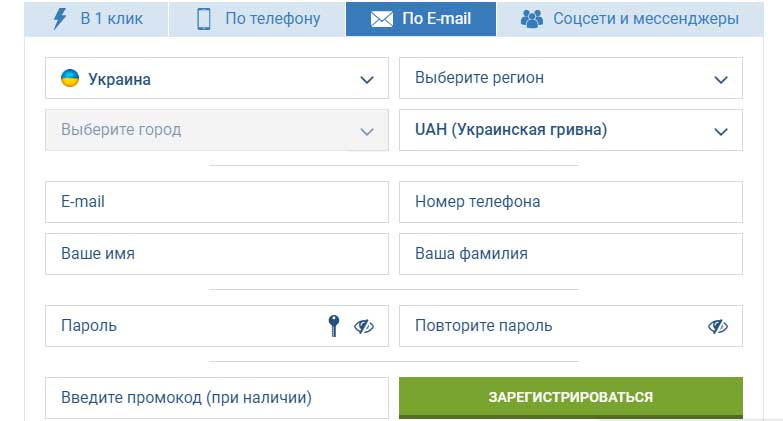
Task: Click the Номер телефона field
Action: [570, 202]
